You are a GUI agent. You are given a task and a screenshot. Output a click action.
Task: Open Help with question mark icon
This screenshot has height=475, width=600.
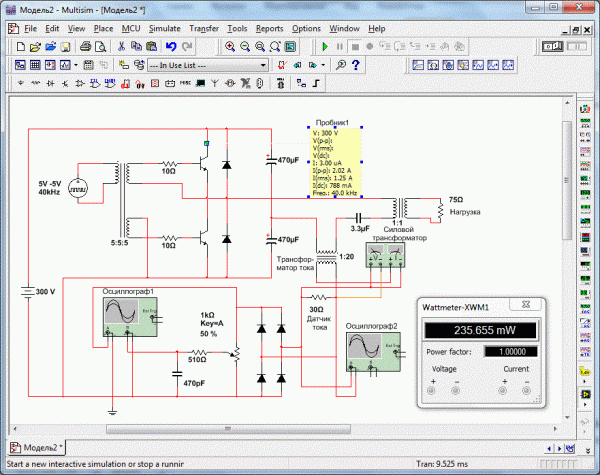coord(356,65)
